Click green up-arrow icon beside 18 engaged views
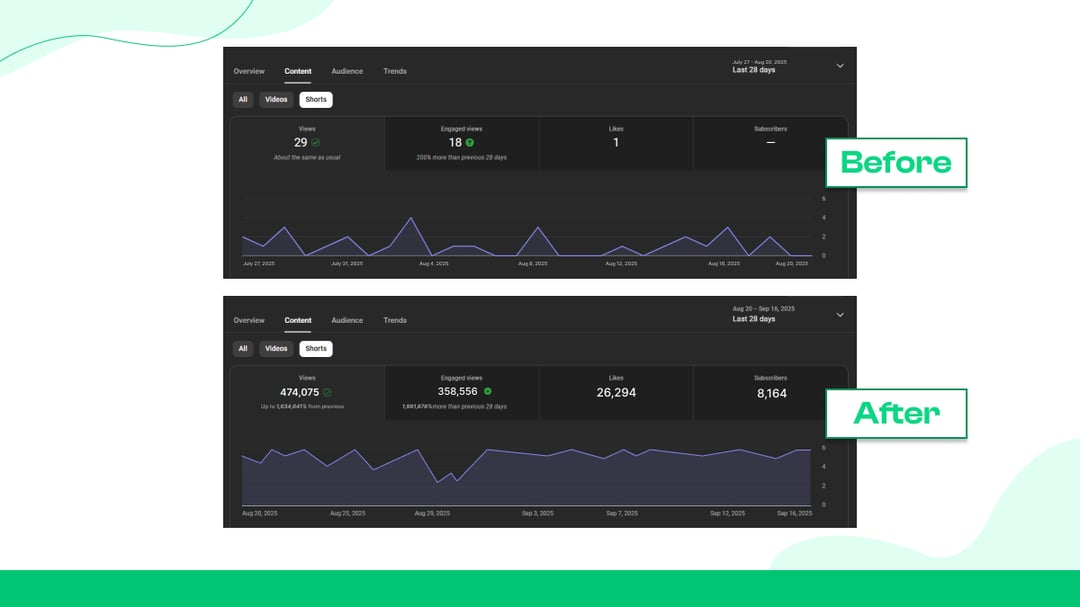This screenshot has width=1080, height=607. click(x=470, y=143)
